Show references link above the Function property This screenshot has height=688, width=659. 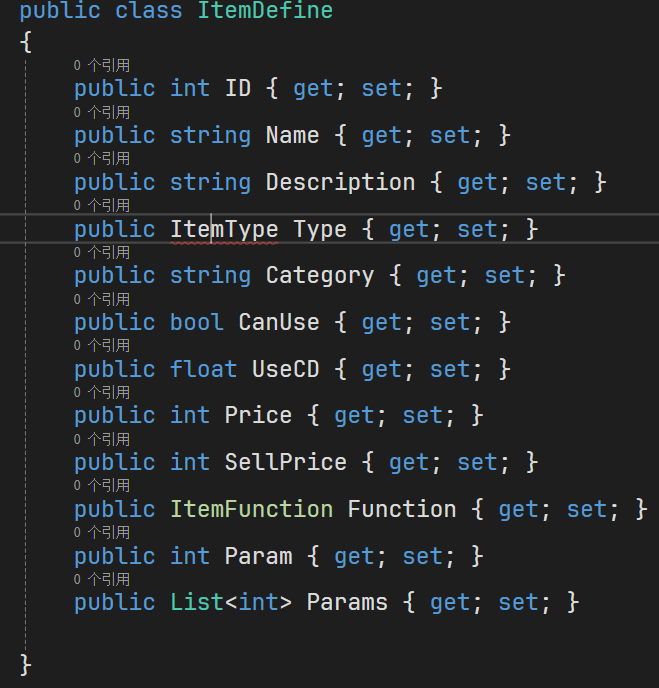101,486
